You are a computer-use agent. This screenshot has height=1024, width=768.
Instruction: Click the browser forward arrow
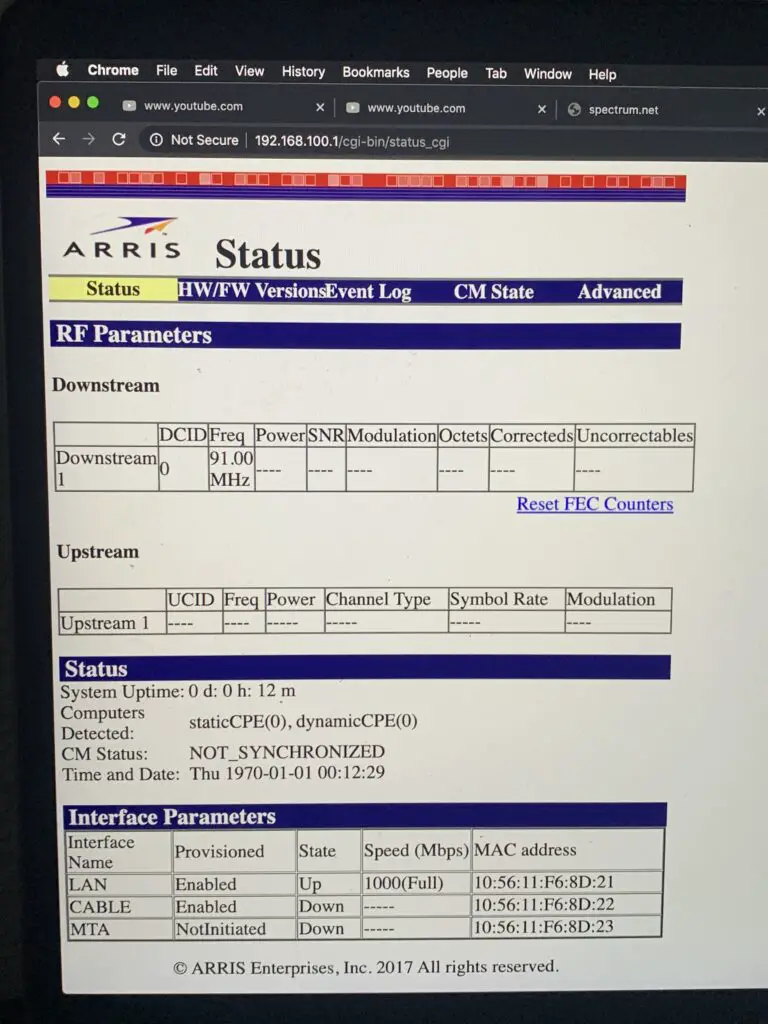[88, 140]
